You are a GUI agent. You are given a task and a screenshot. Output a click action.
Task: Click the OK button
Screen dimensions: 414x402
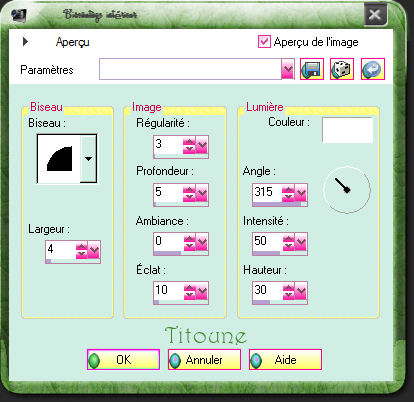(123, 360)
